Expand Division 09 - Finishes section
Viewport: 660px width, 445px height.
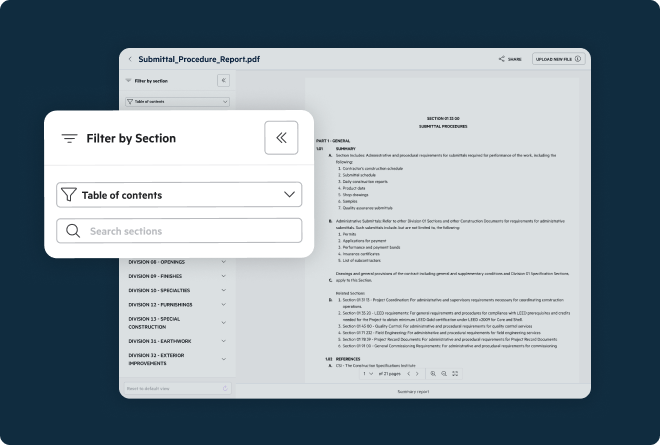[223, 276]
